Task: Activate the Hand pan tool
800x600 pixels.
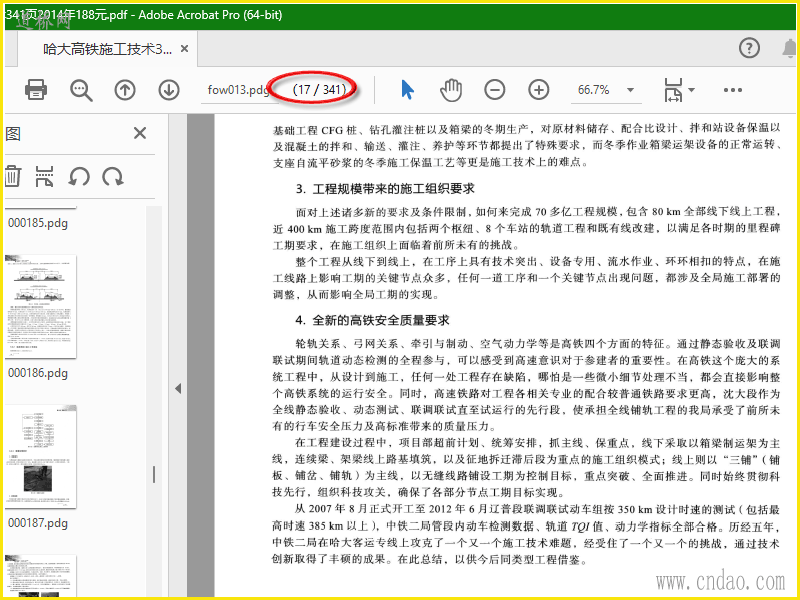Action: [x=451, y=90]
